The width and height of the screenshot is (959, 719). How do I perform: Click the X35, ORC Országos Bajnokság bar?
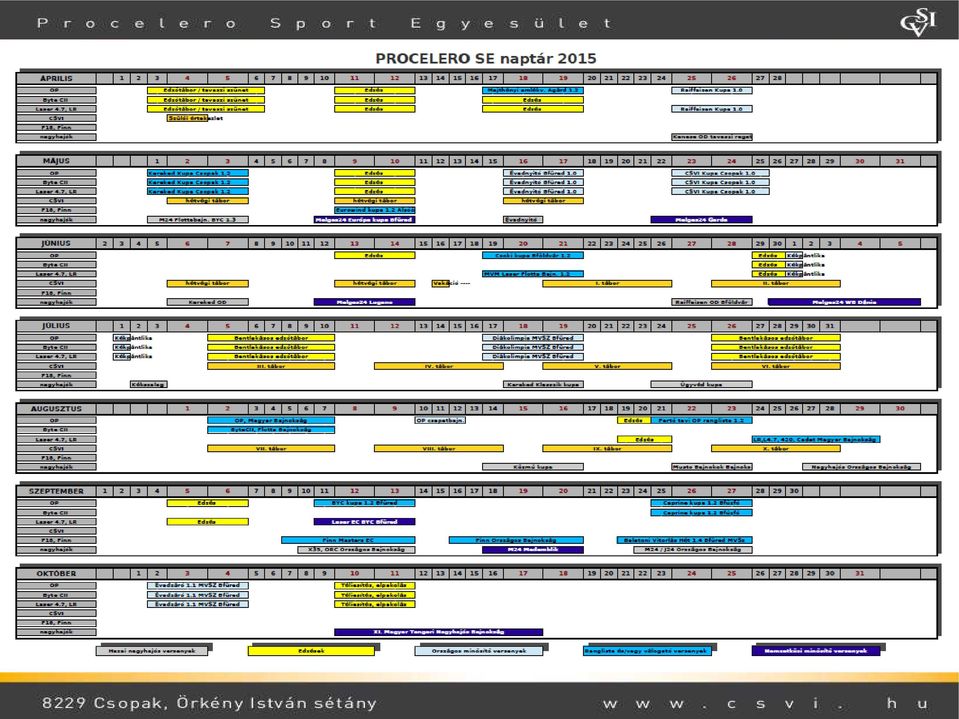click(x=356, y=550)
